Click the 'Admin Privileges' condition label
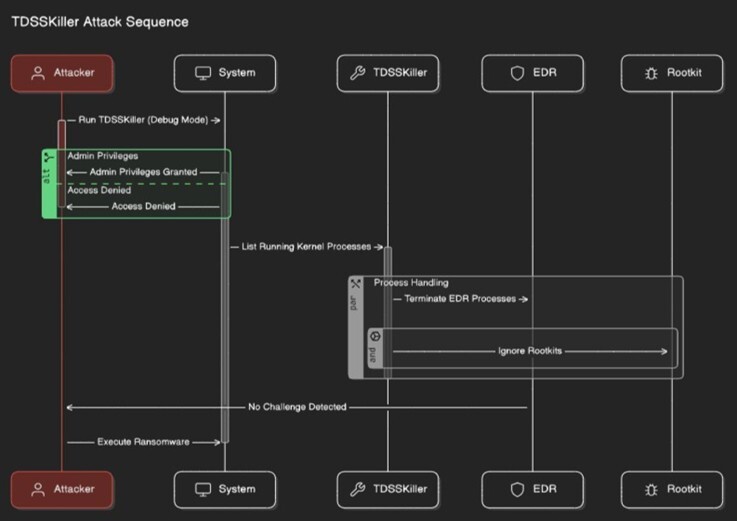This screenshot has height=521, width=737. click(103, 156)
